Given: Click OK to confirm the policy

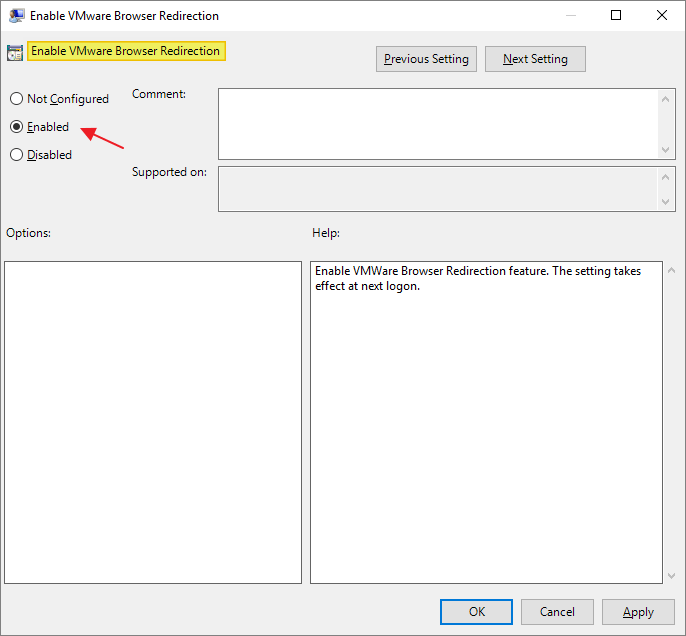Looking at the screenshot, I should [476, 612].
